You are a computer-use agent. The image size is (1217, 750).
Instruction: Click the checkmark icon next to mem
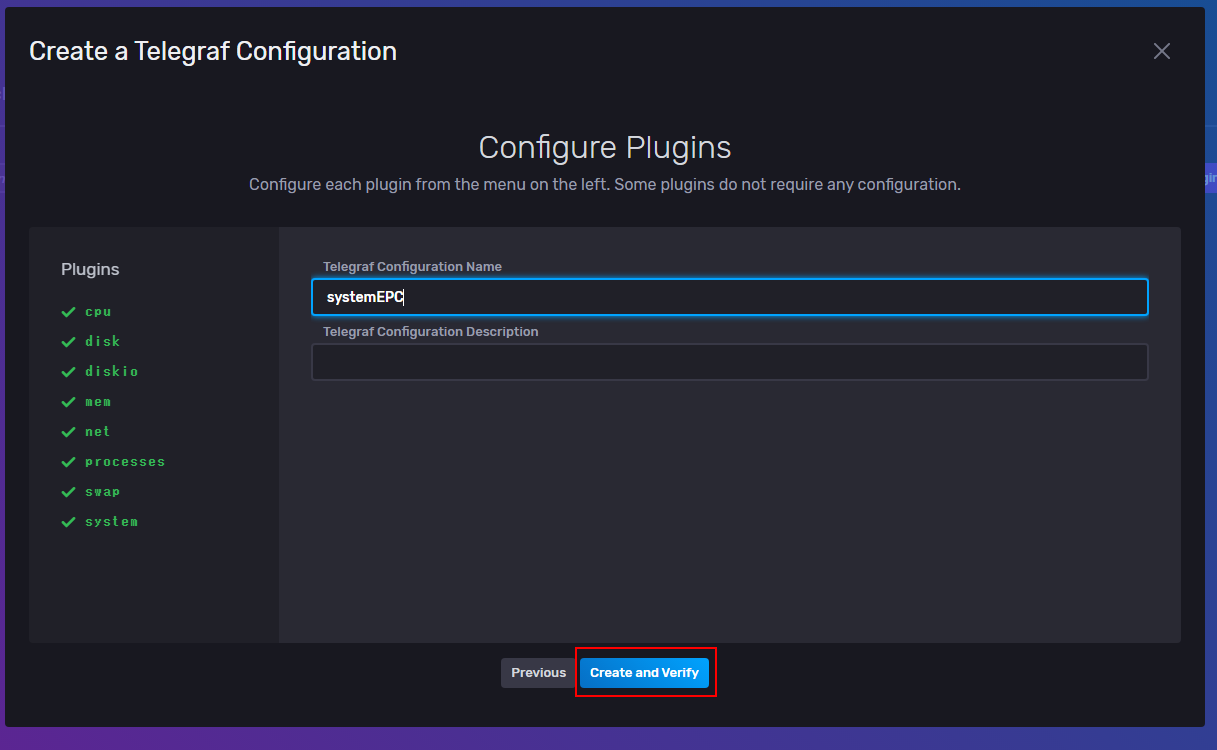pos(68,402)
